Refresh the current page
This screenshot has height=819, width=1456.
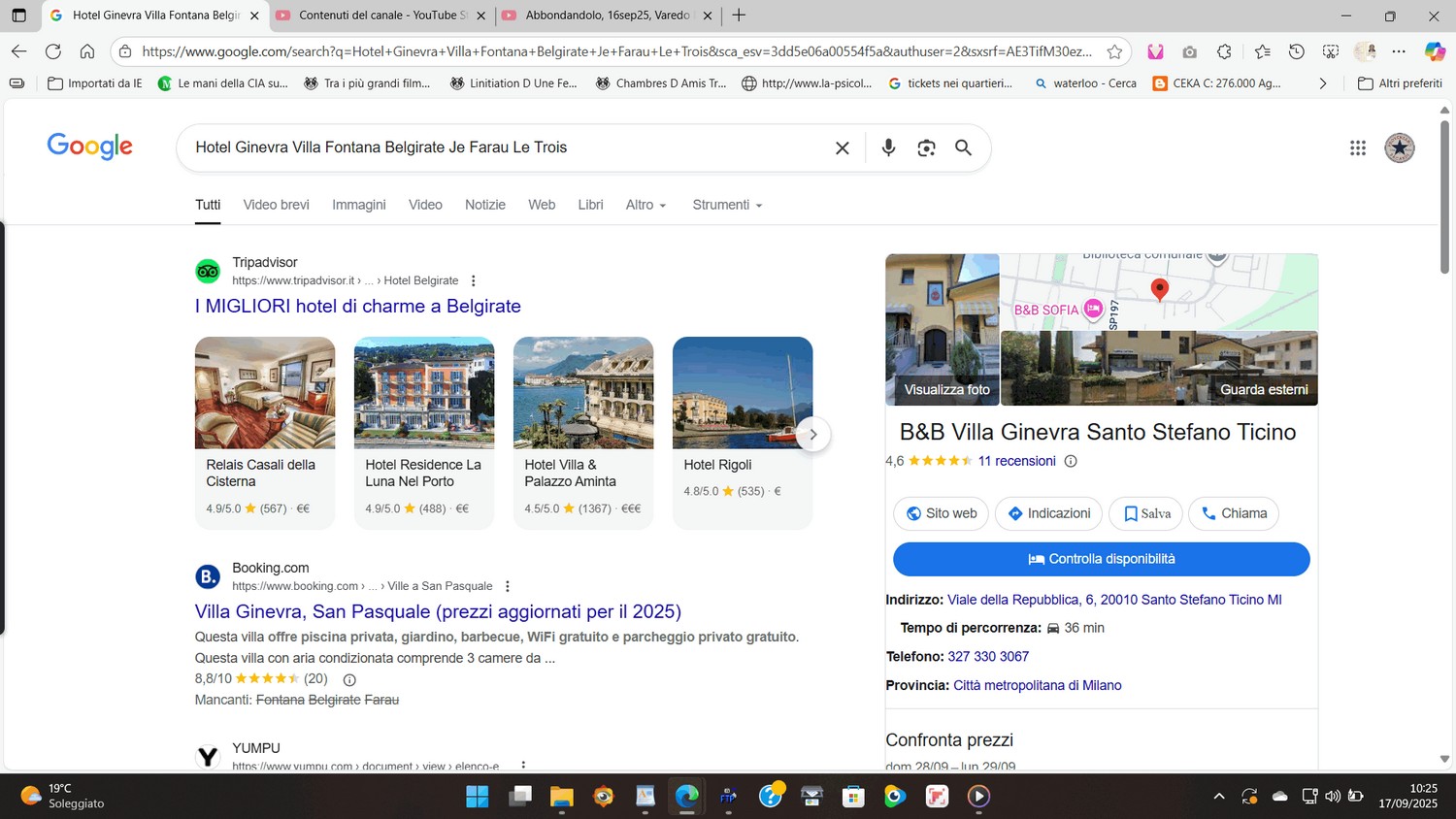tap(53, 51)
